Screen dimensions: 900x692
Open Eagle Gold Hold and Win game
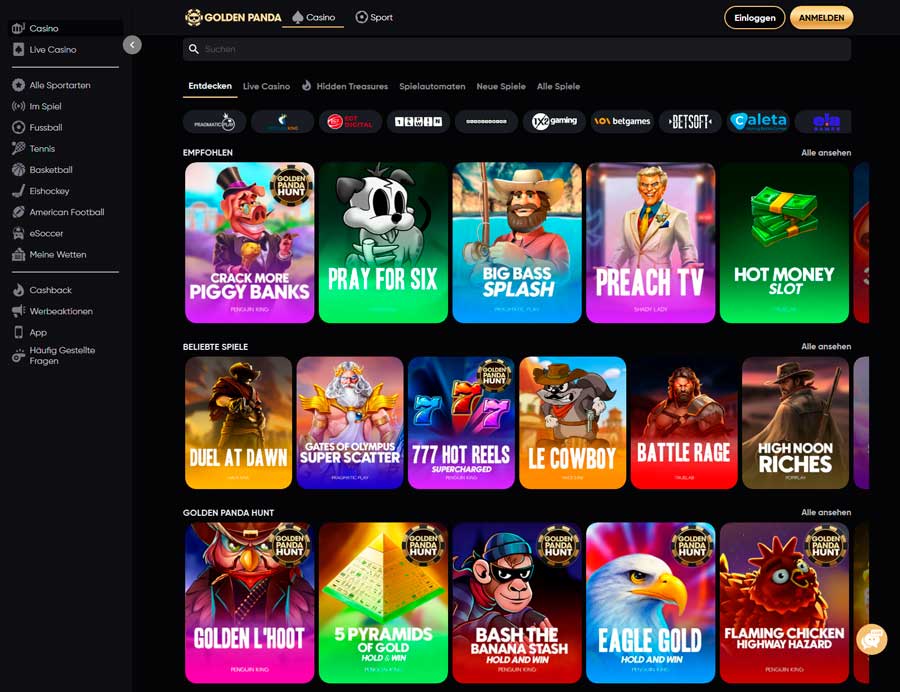point(651,602)
